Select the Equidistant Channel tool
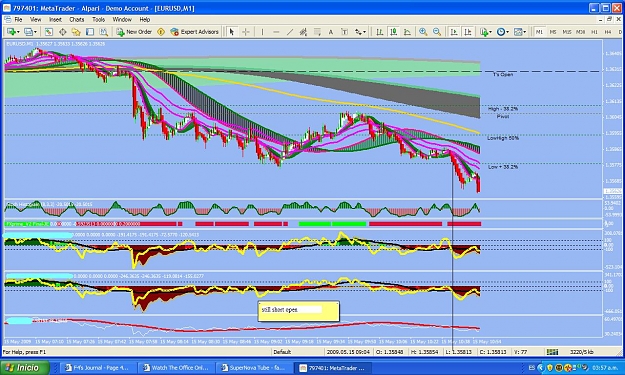The width and height of the screenshot is (625, 375). pos(303,32)
